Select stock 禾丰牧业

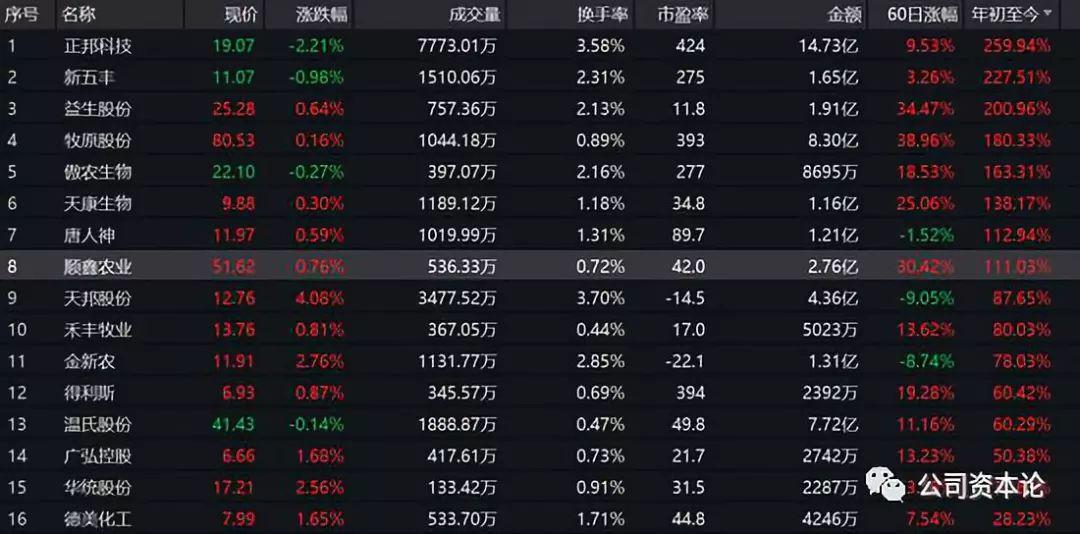97,330
